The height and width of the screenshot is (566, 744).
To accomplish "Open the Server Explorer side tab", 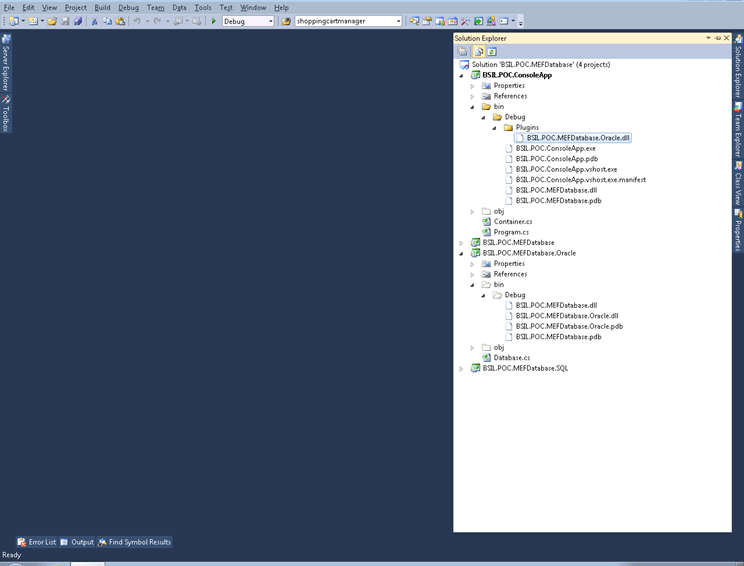I will click(6, 63).
